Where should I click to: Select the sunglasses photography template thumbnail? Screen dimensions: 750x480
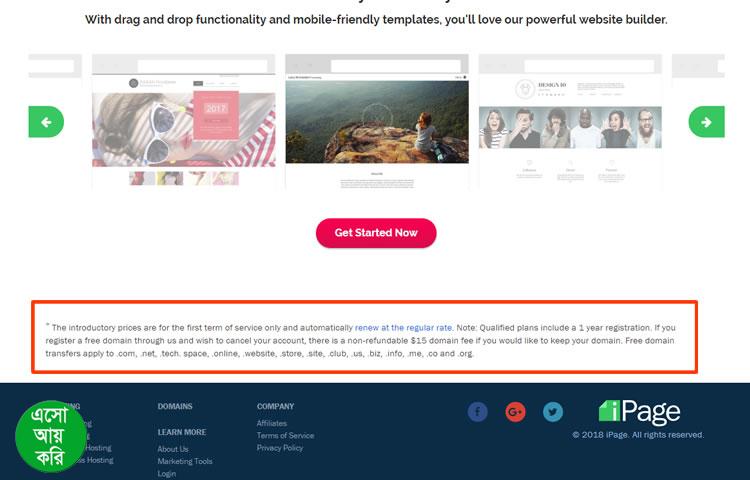[184, 121]
